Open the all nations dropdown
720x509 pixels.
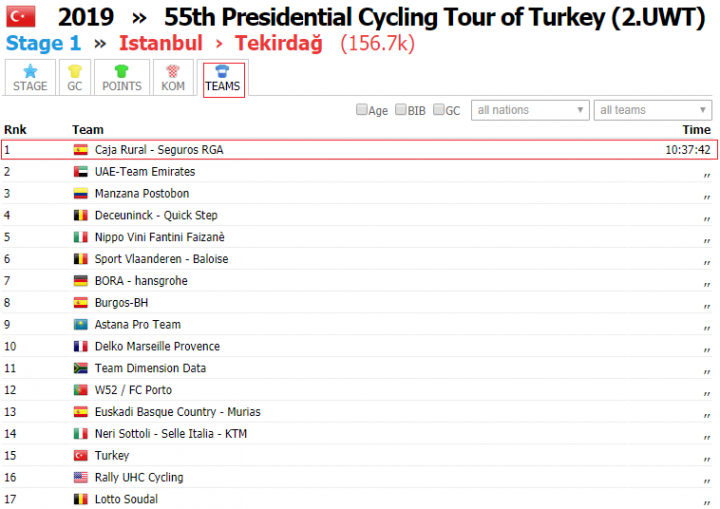pyautogui.click(x=530, y=110)
